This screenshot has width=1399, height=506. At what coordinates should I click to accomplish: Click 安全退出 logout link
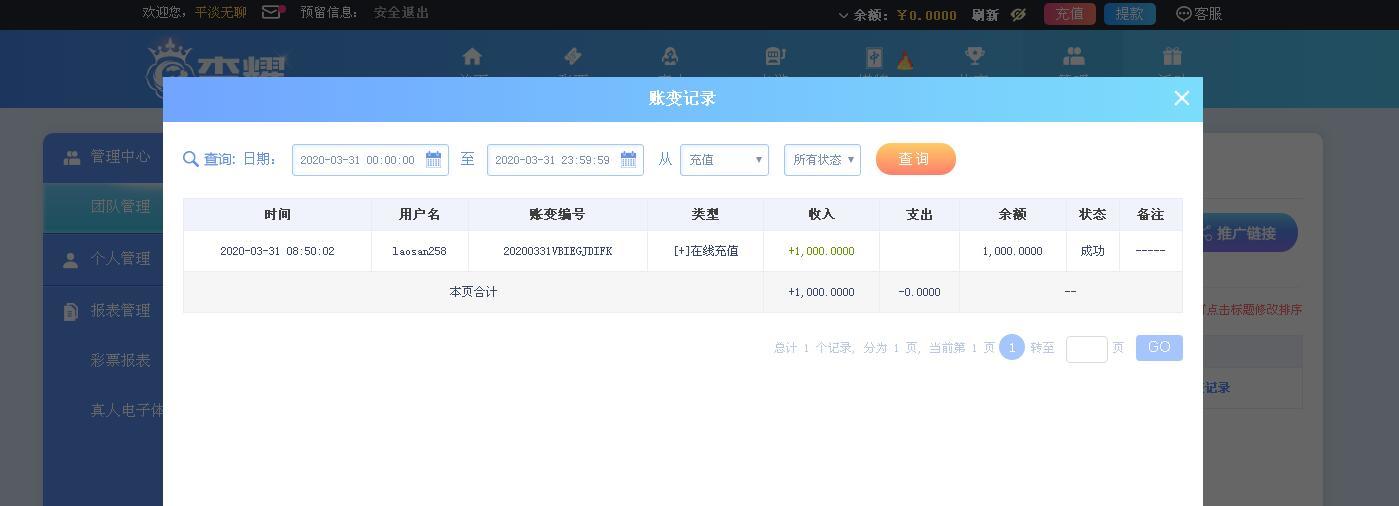pyautogui.click(x=401, y=13)
